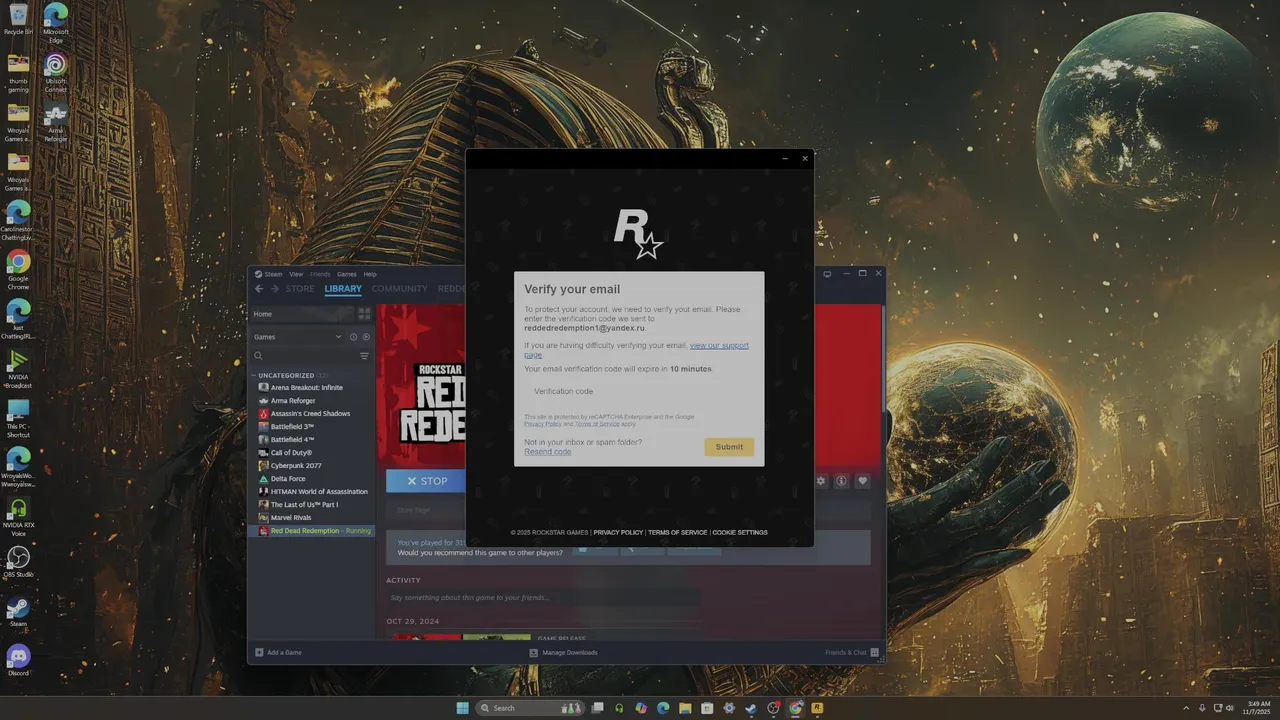Select Battlefield 3 in library
Image resolution: width=1280 pixels, height=720 pixels.
coord(311,426)
